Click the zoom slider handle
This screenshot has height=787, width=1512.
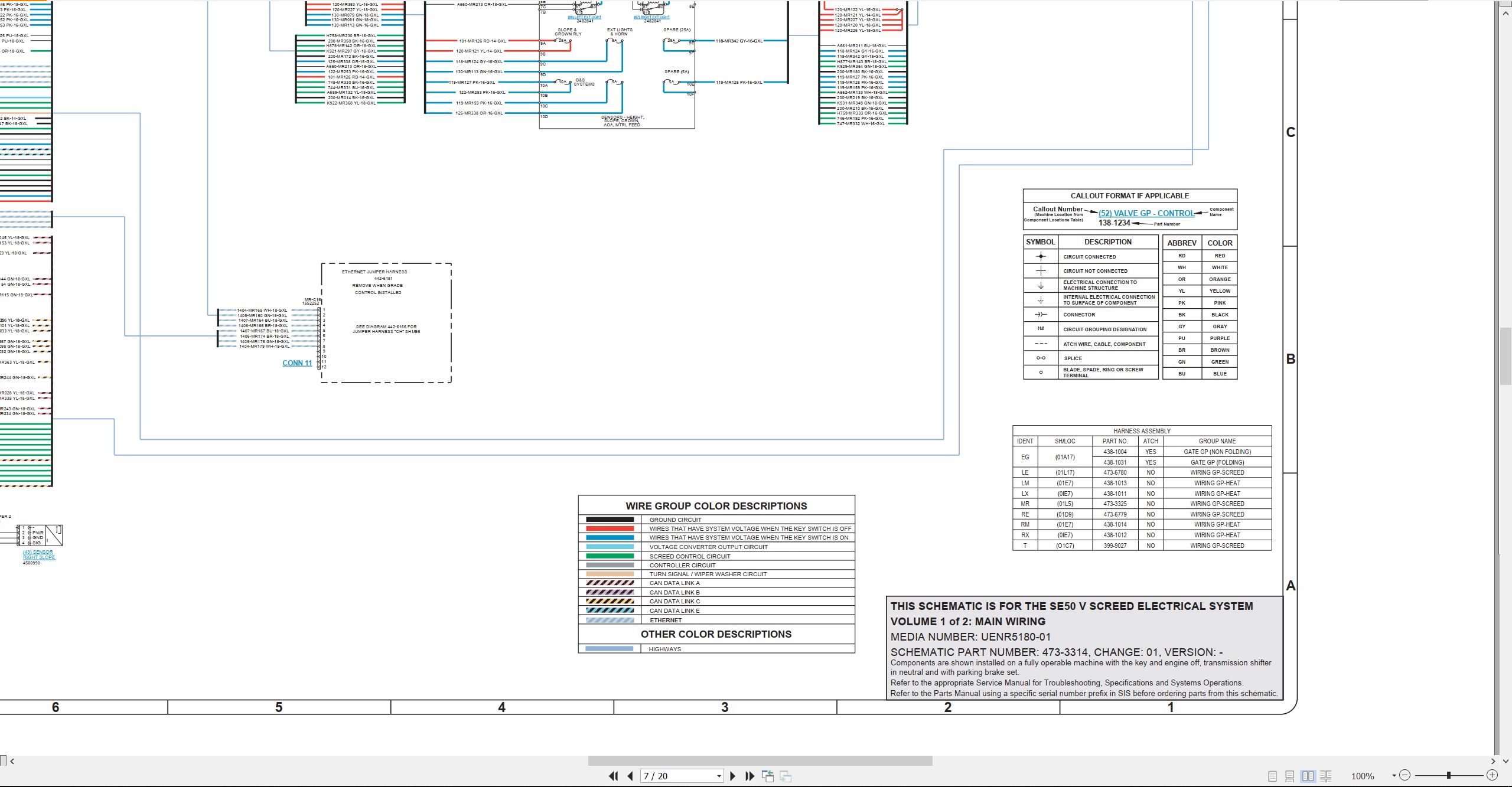point(1449,775)
